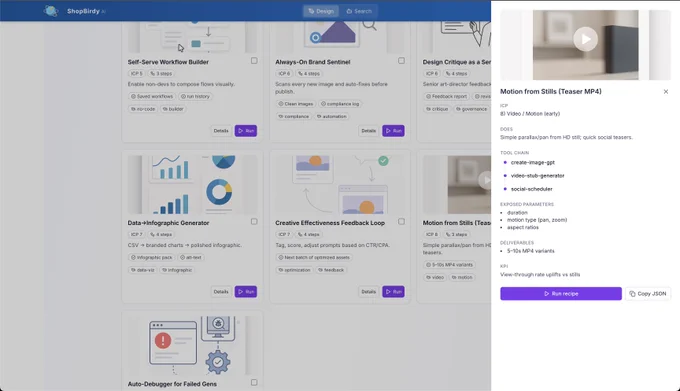Image resolution: width=680 pixels, height=391 pixels.
Task: Click the 'data-viz' tag
Action: coord(143,270)
